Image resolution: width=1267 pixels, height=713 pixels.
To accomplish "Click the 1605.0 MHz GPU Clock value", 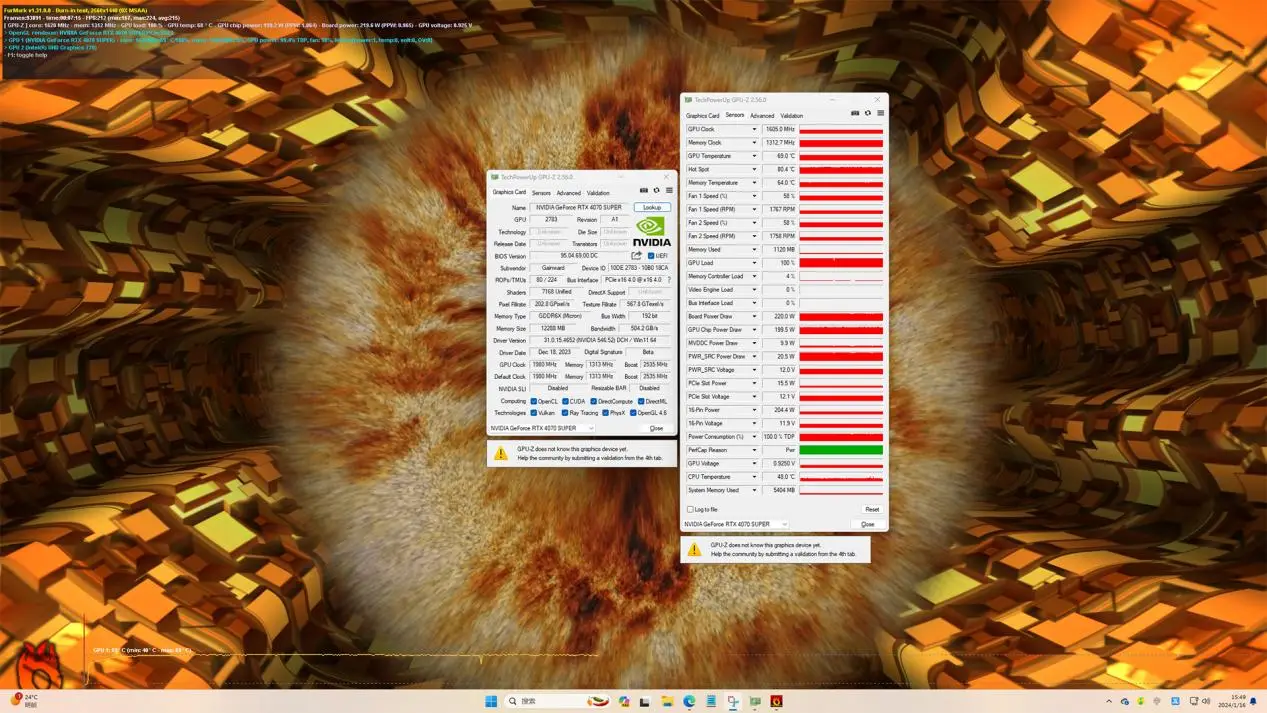I will pos(780,129).
